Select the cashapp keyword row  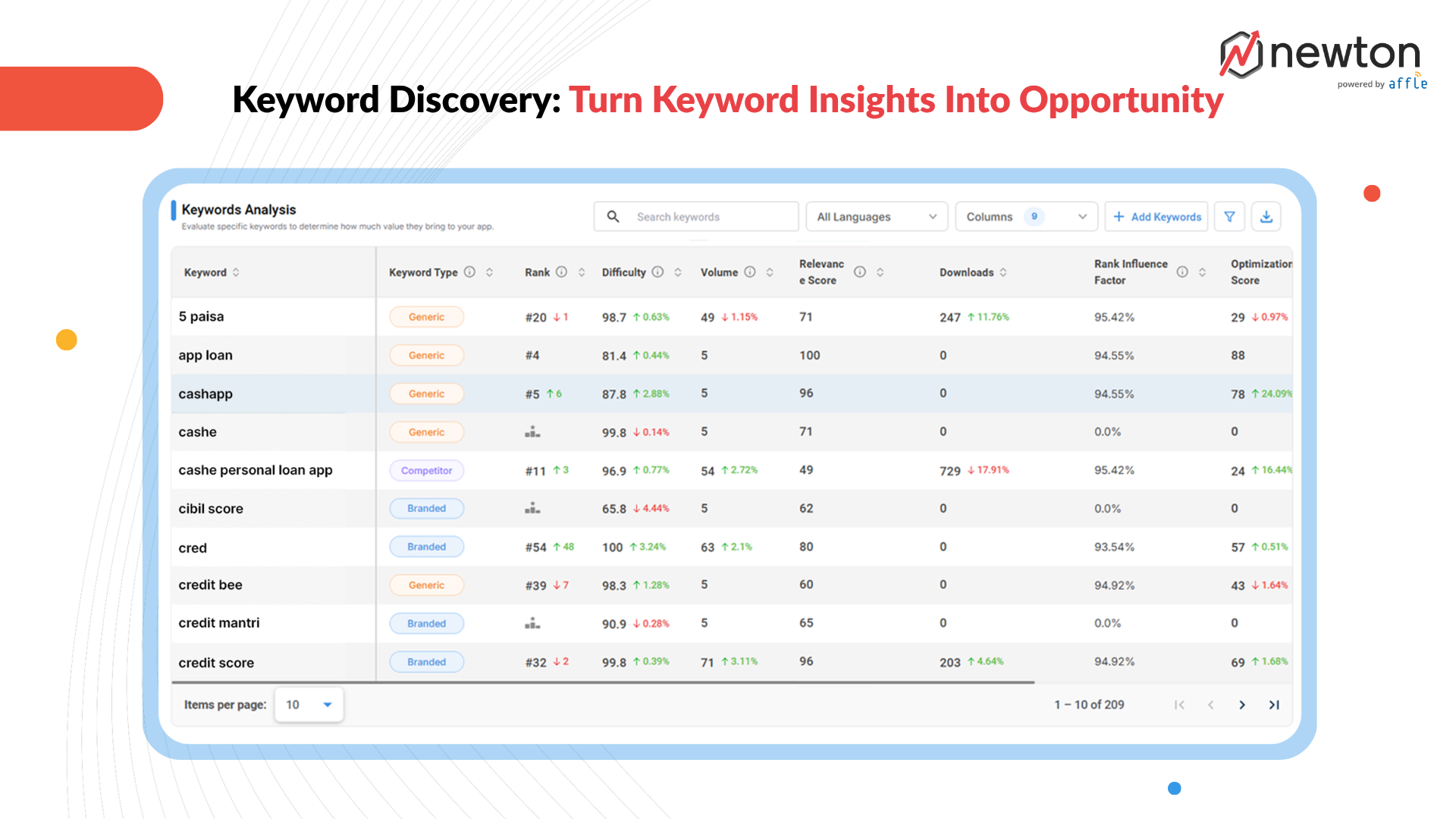pos(732,394)
